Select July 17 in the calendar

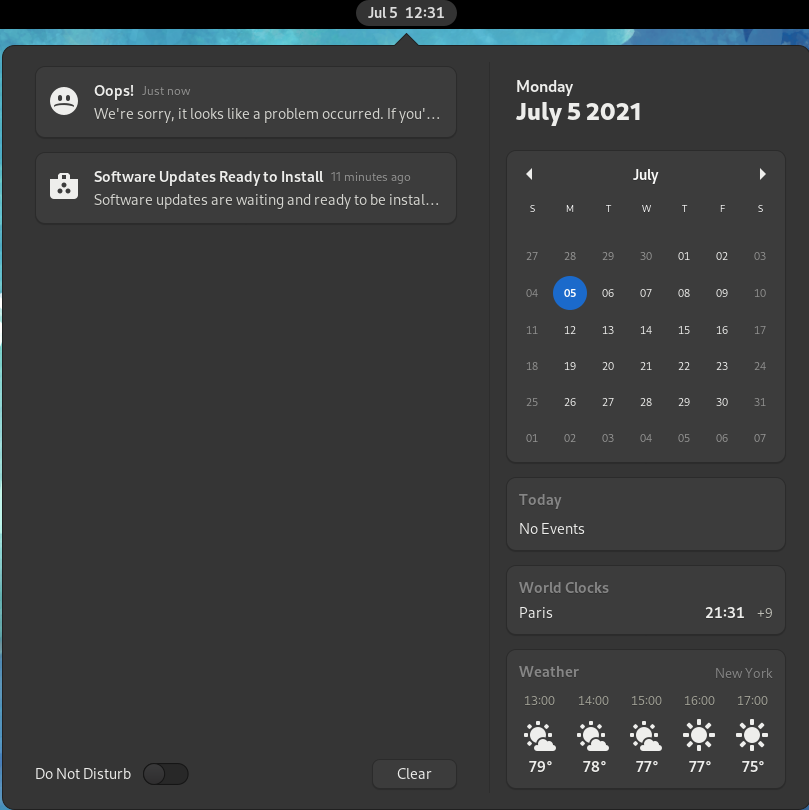pyautogui.click(x=760, y=330)
